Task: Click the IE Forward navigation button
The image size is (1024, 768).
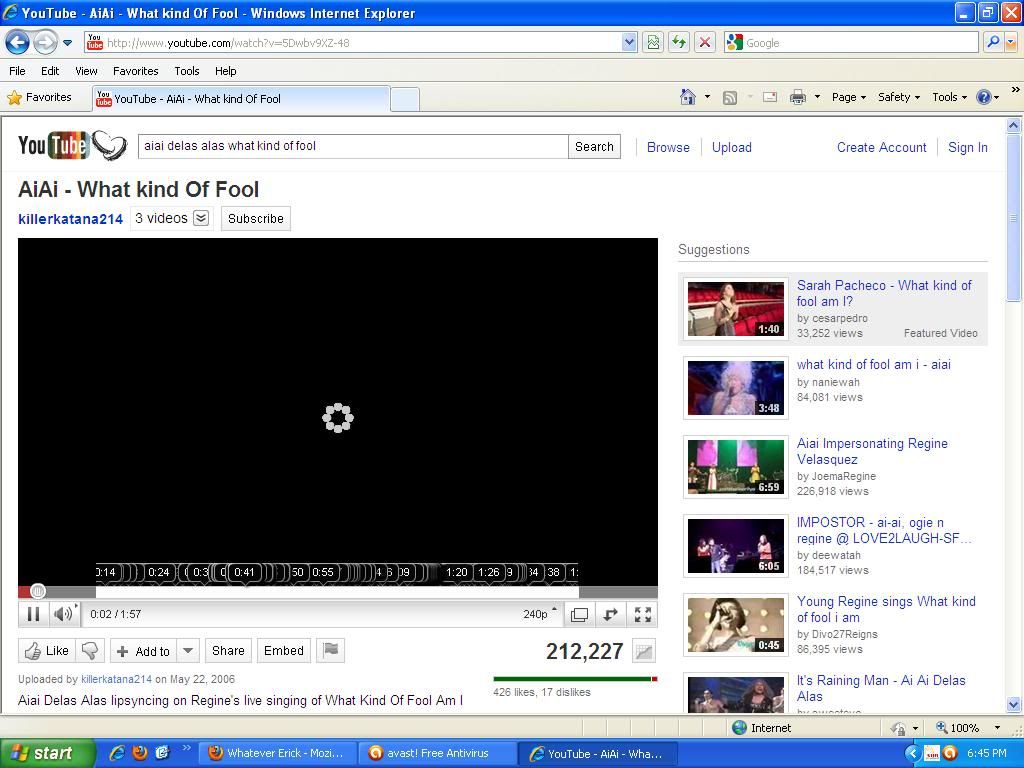Action: pyautogui.click(x=44, y=43)
